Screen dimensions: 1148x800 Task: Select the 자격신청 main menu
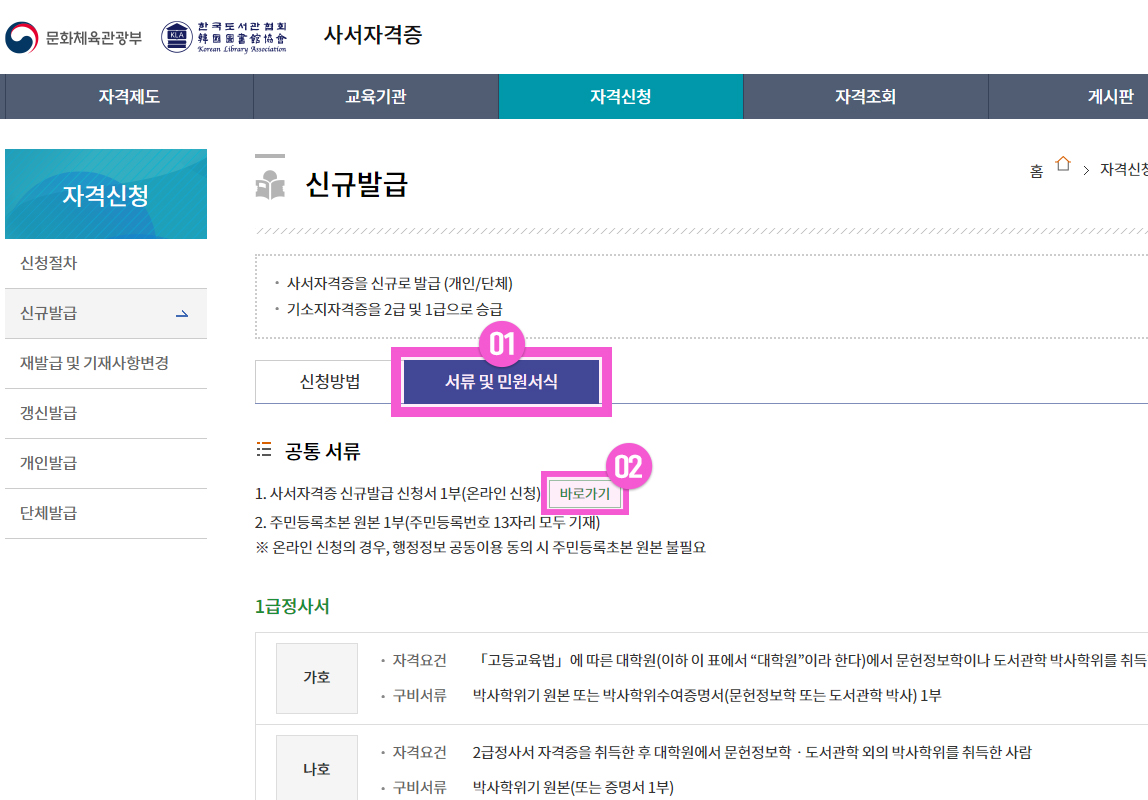click(620, 97)
